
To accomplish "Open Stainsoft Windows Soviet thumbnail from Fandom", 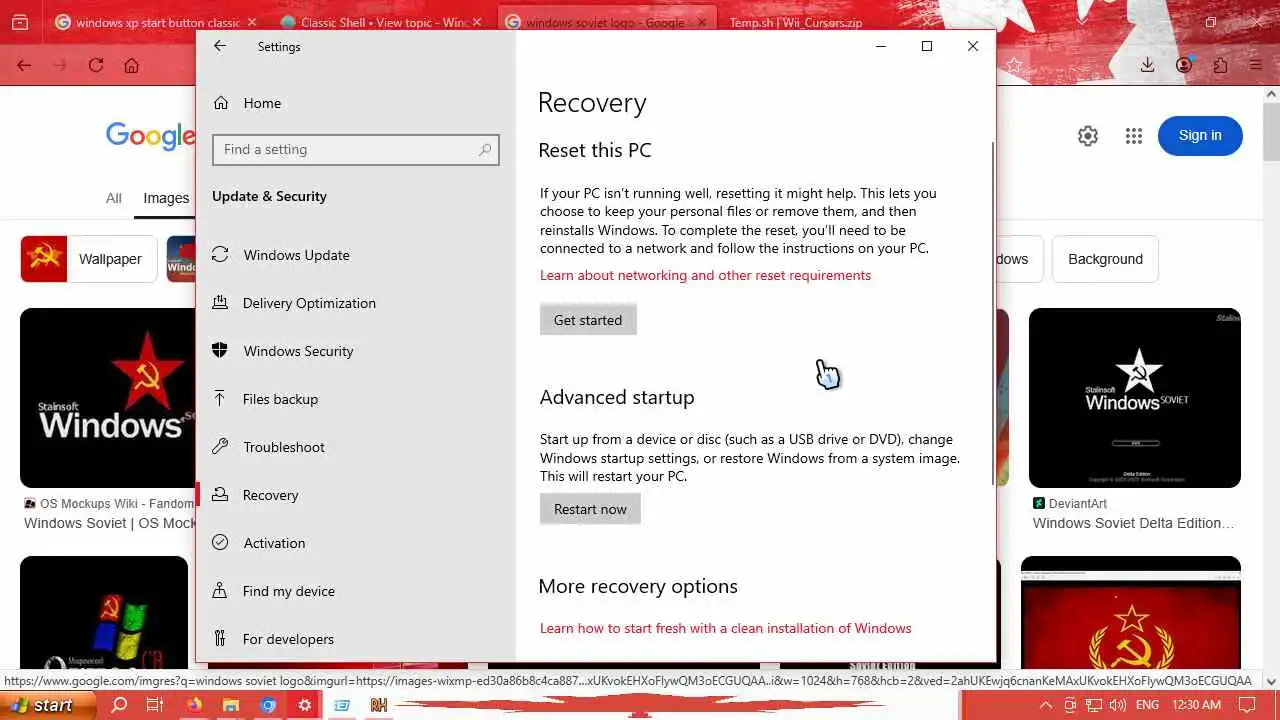I will click(x=108, y=398).
